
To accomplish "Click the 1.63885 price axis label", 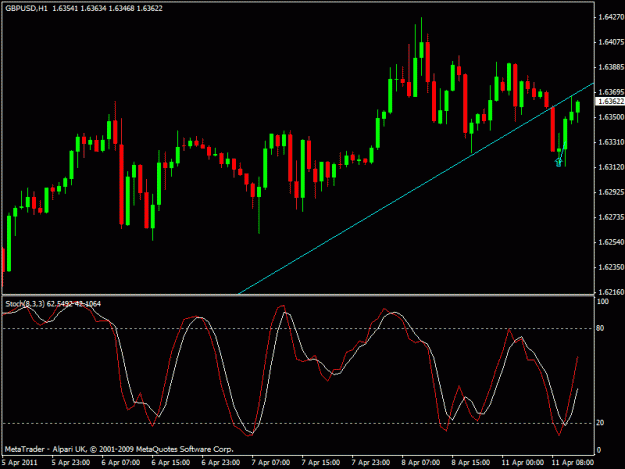I will coord(611,67).
